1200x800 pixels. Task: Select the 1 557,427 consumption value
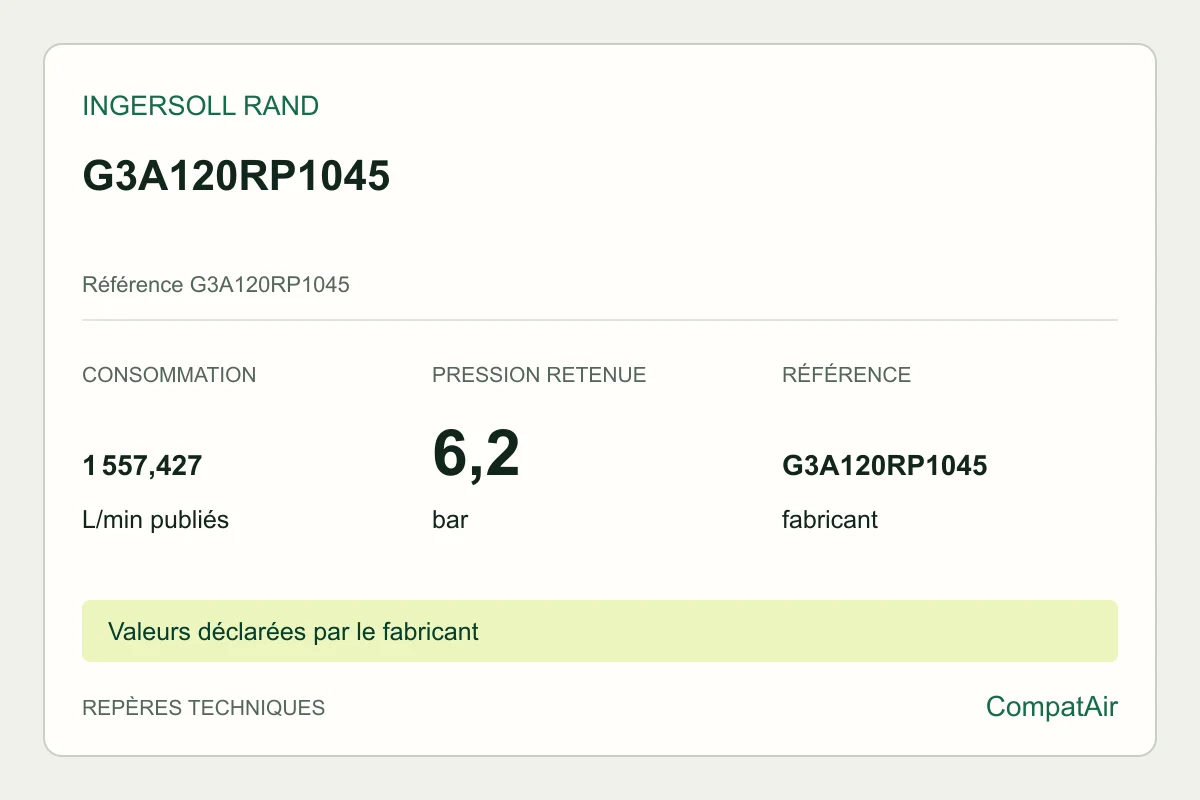pos(142,465)
